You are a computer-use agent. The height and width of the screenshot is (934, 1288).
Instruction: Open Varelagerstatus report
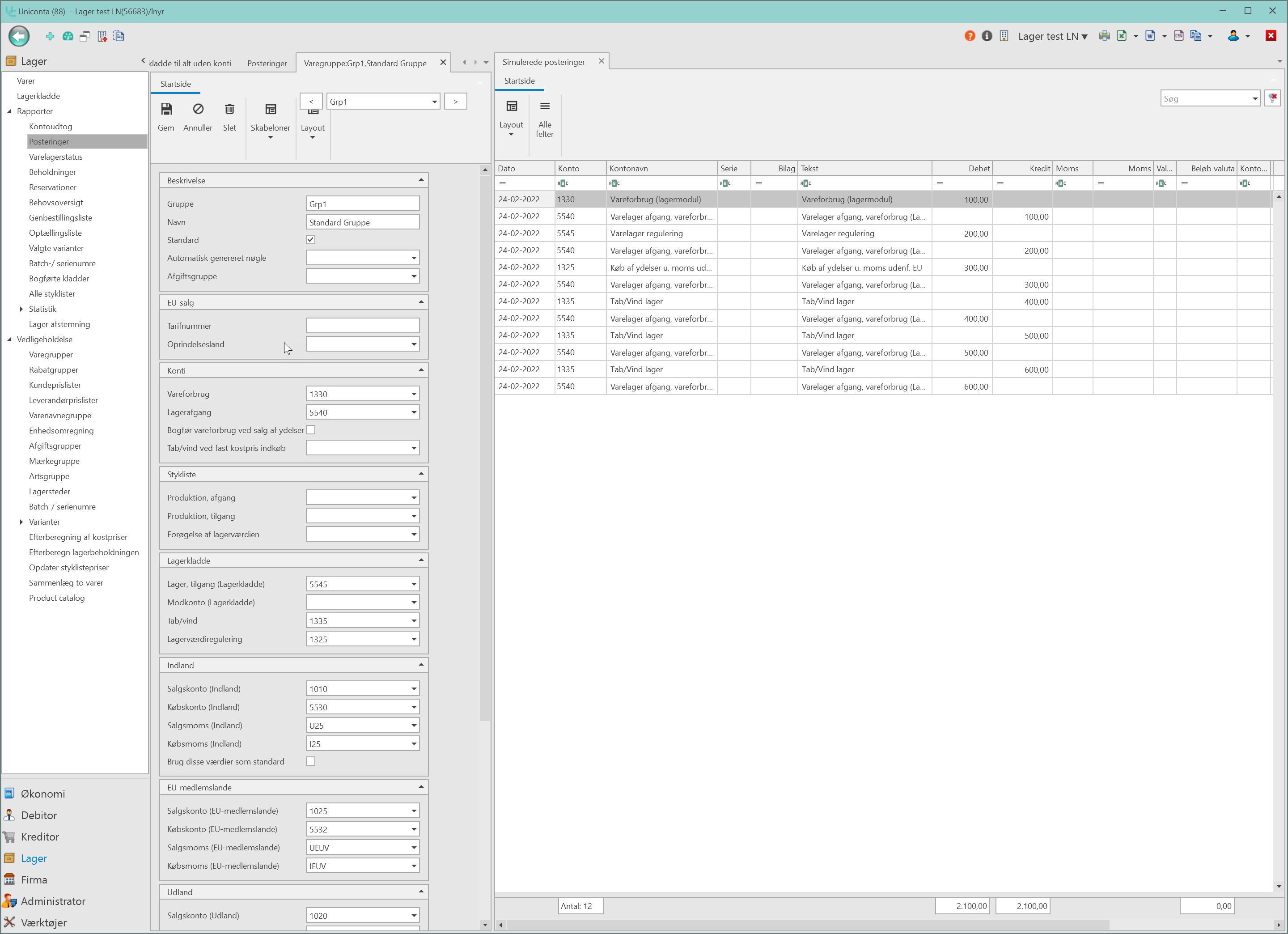click(x=55, y=157)
